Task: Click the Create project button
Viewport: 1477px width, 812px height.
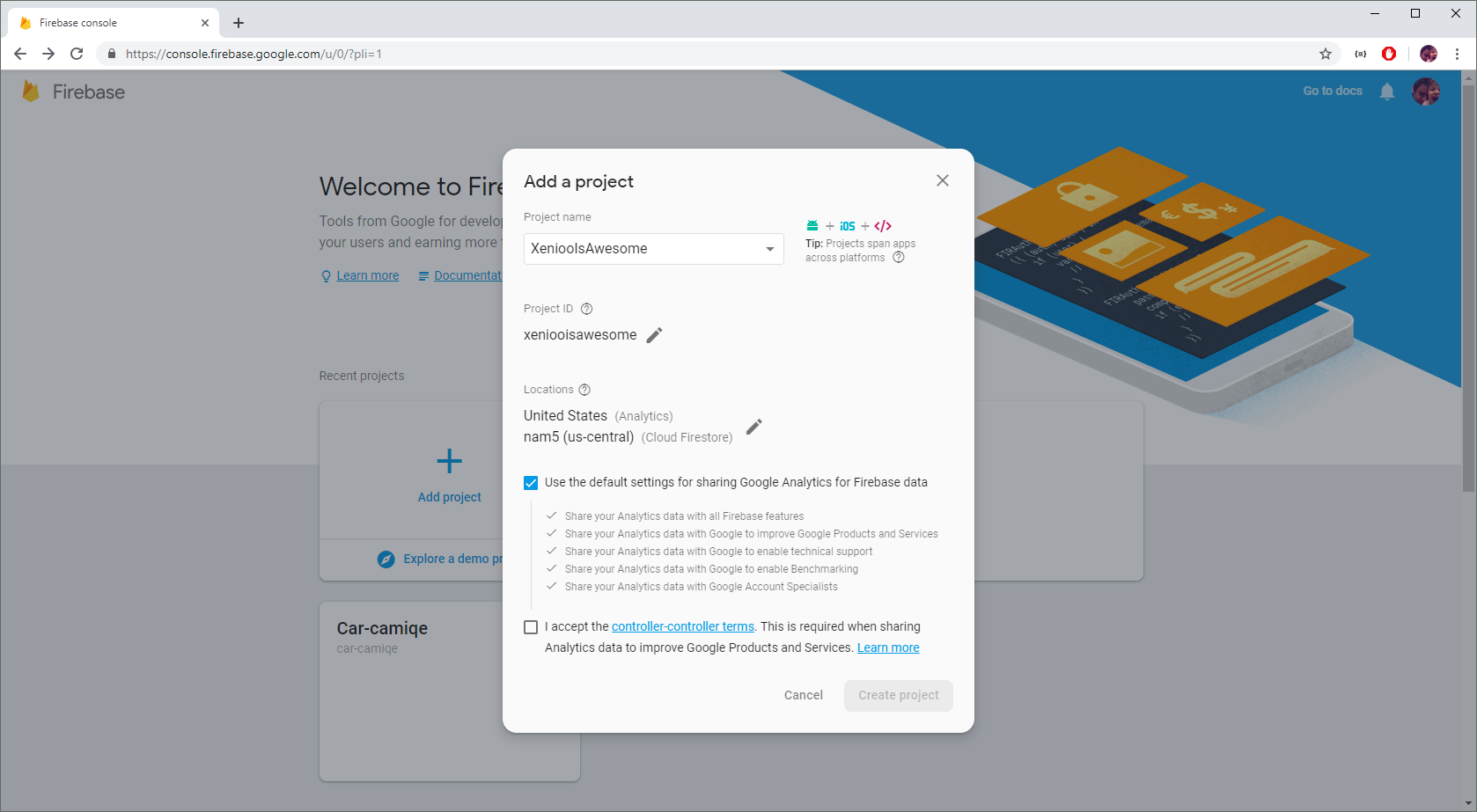Action: click(899, 695)
